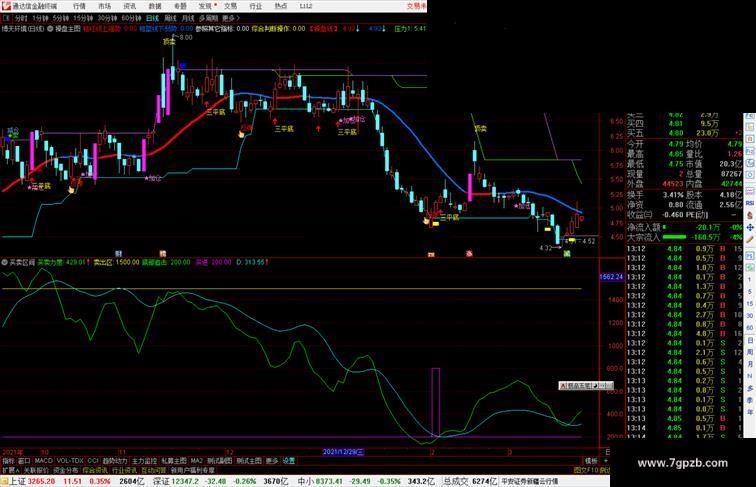Click the 平安证券 server status entry
The width and height of the screenshot is (756, 487).
coord(530,482)
